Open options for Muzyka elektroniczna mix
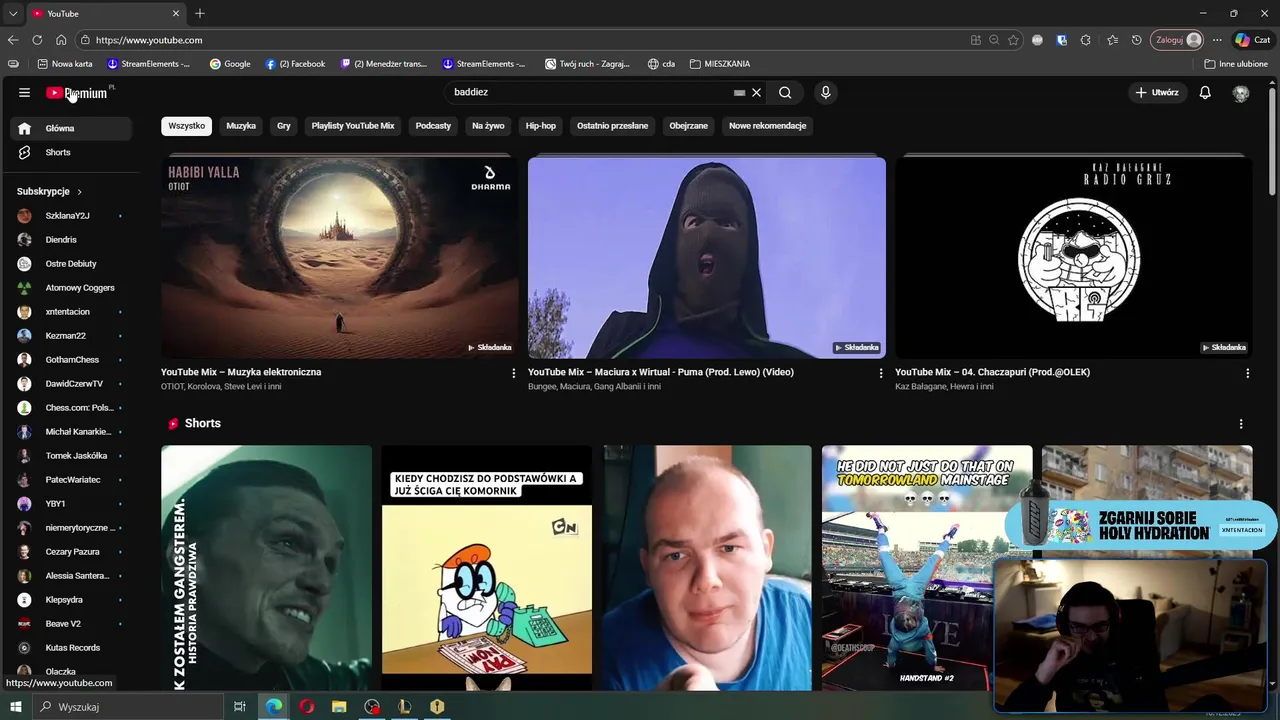The image size is (1280, 720). [514, 373]
